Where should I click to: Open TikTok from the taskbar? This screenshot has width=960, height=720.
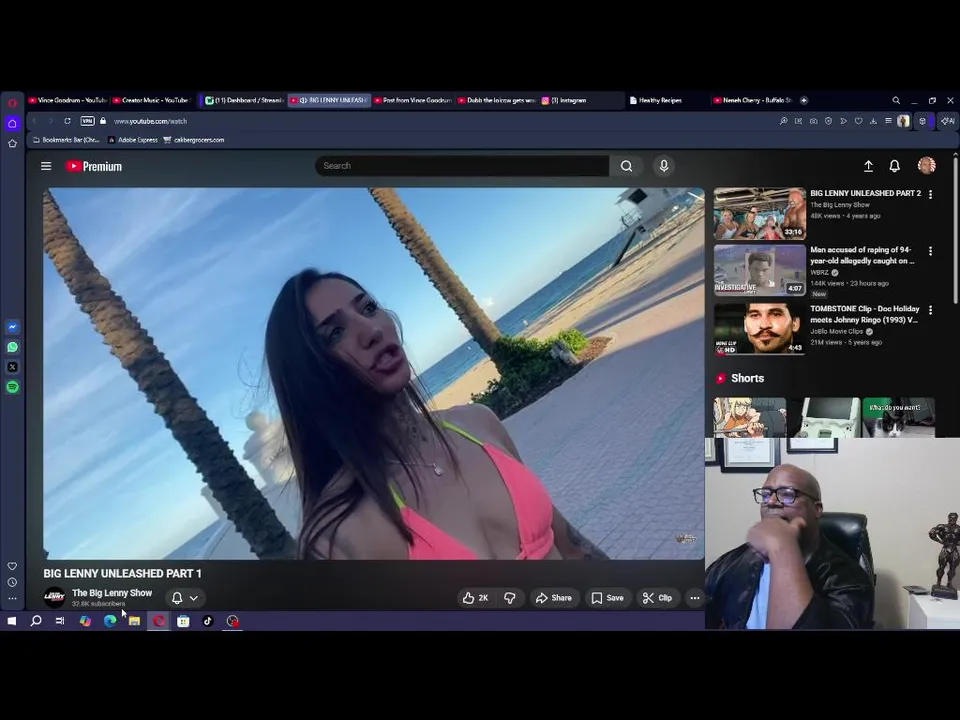tap(208, 621)
